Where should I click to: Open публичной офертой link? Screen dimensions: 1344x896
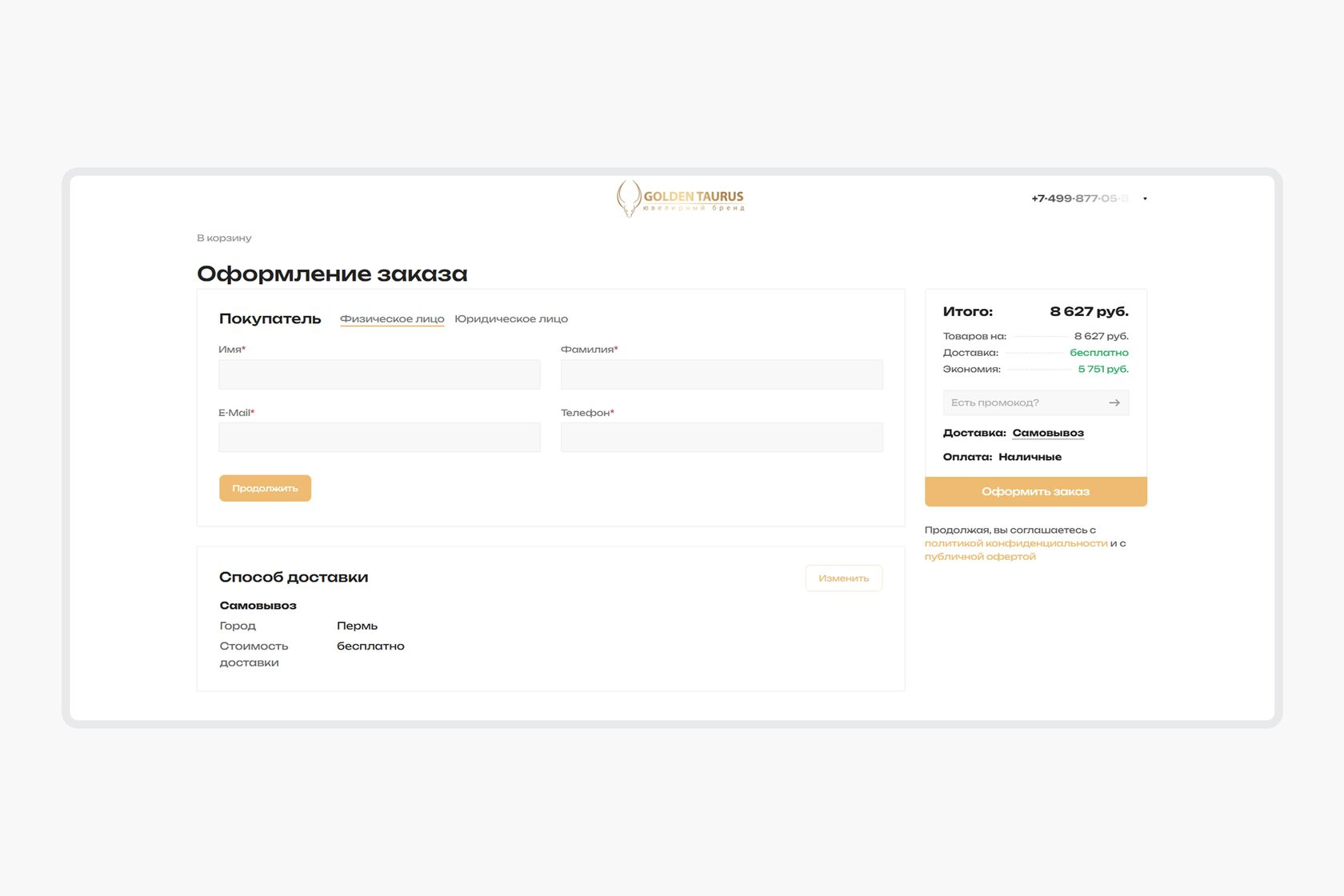pos(980,557)
